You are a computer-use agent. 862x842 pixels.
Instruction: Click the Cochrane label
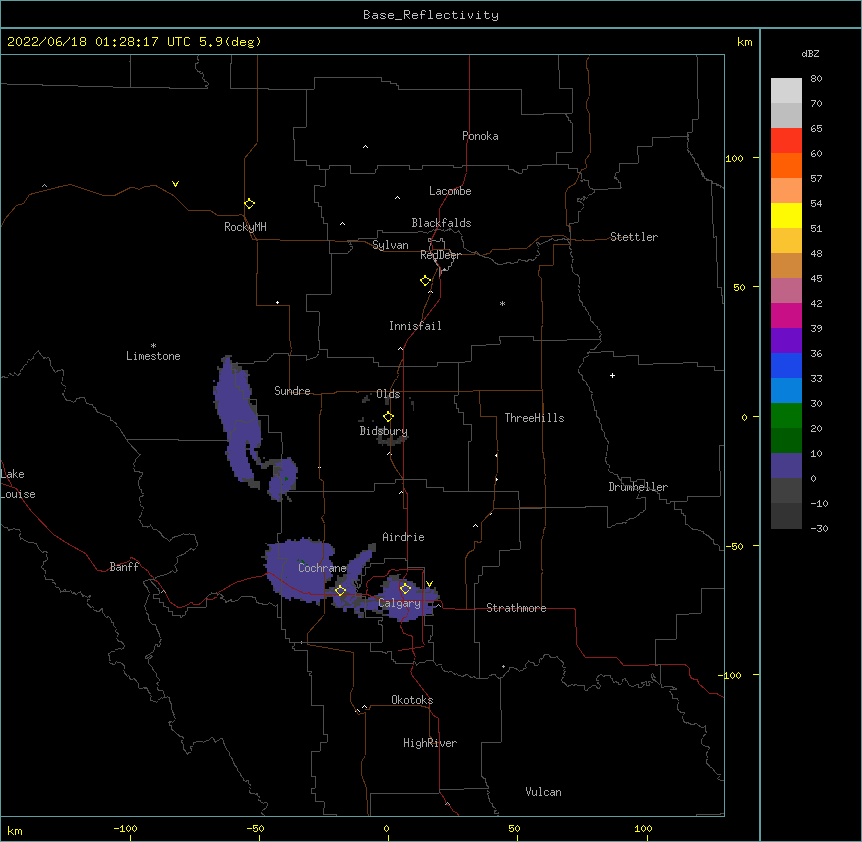[322, 568]
